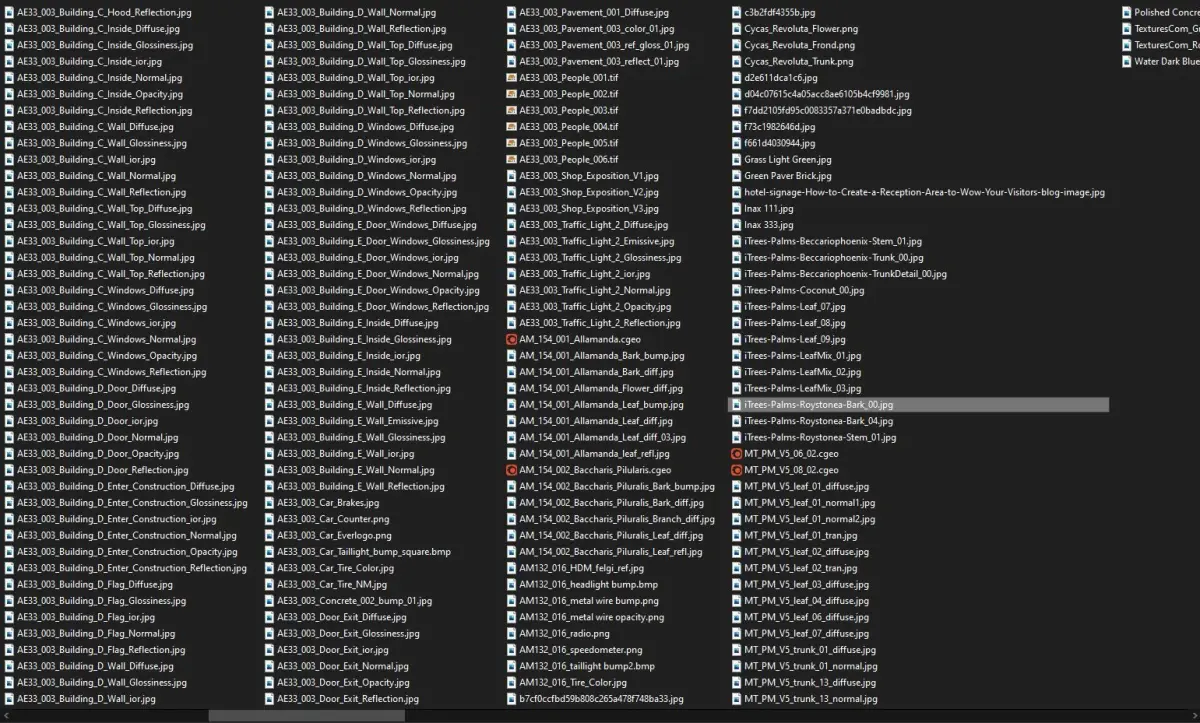Select AM132_016_metal wire opacity.png
This screenshot has width=1200, height=723.
592,617
